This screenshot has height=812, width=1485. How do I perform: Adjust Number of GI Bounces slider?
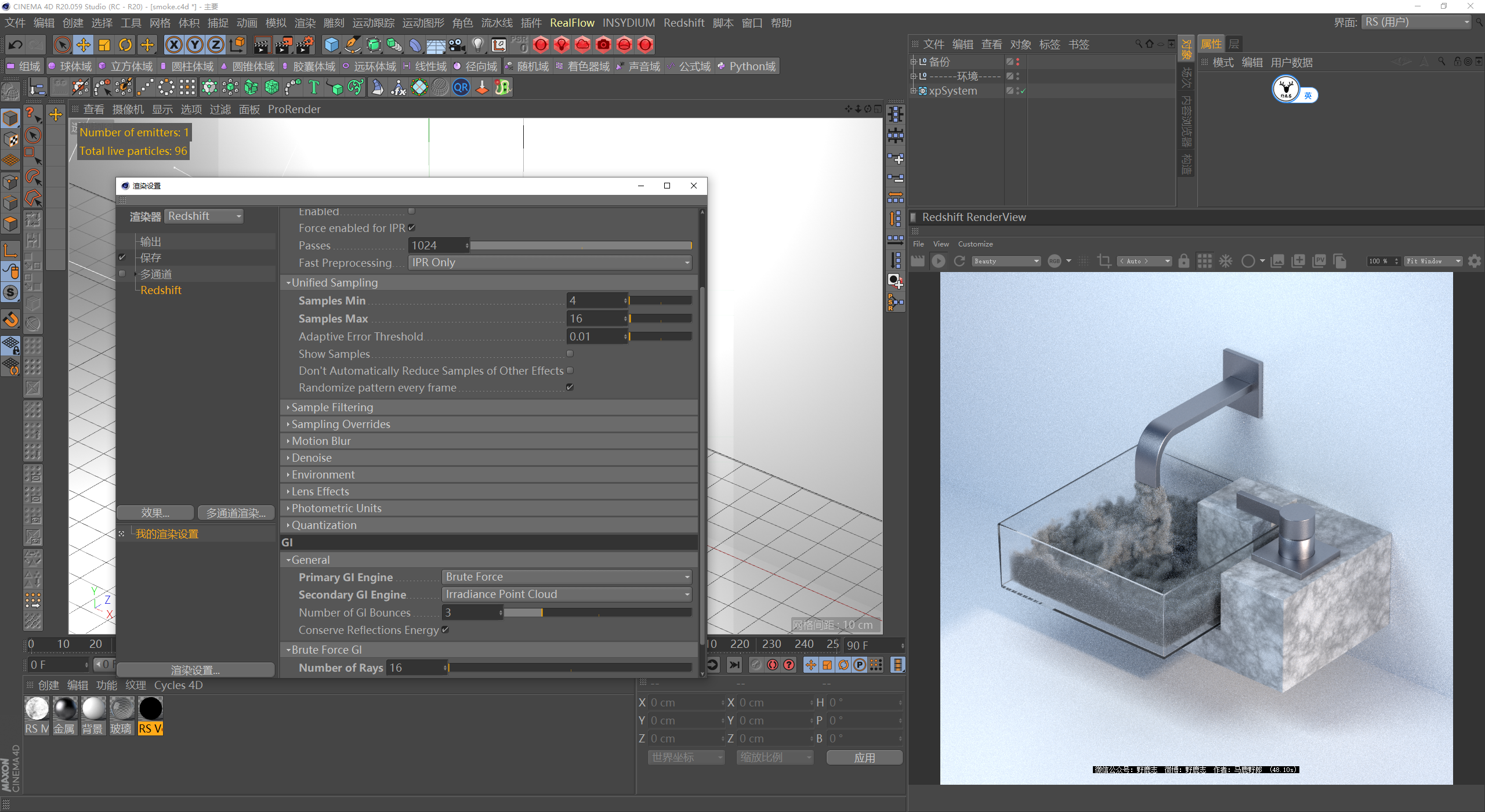click(598, 612)
